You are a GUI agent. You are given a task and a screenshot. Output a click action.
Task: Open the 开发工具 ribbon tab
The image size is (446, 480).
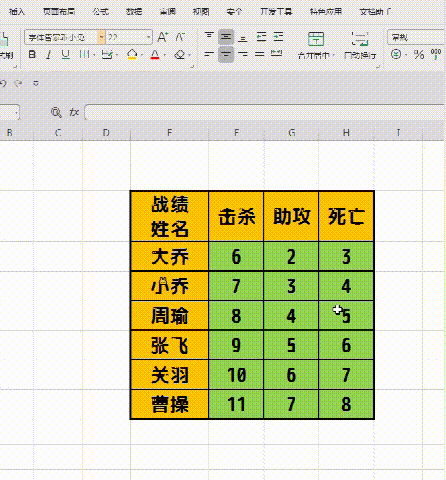[276, 12]
